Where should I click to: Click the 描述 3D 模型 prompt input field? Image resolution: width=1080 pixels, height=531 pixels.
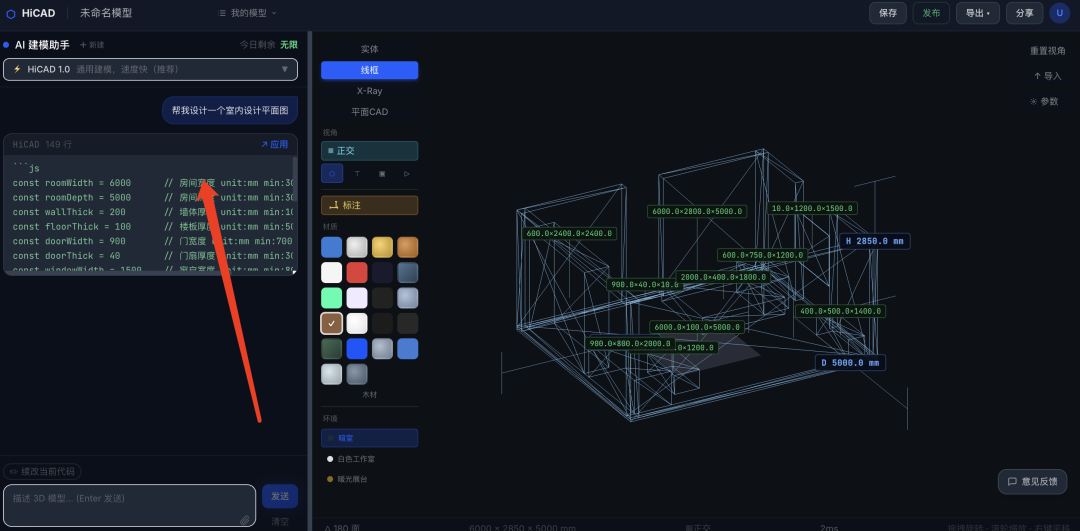coord(129,506)
